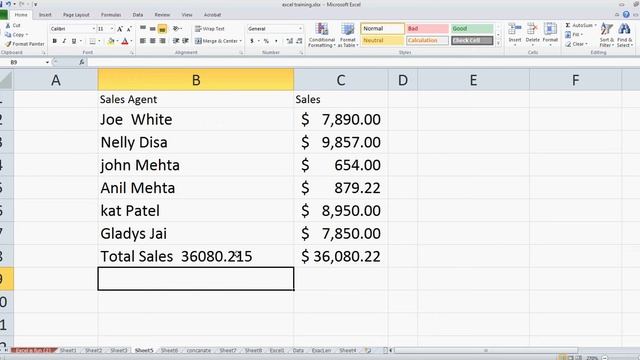Screen dimensions: 640x360
Task: Open the font size dropdown
Action: tap(111, 29)
